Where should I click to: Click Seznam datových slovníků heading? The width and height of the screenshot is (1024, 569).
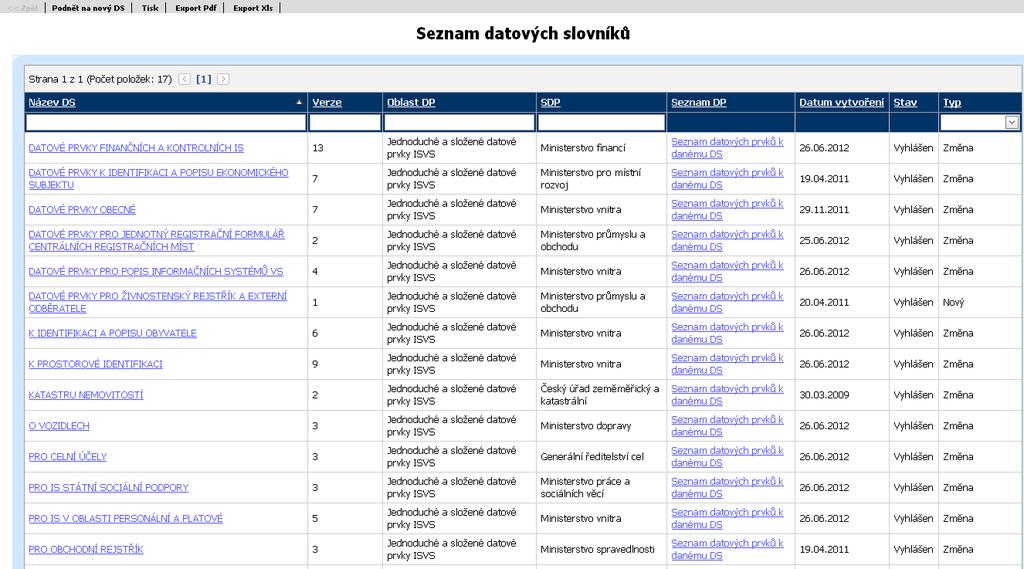coord(522,33)
